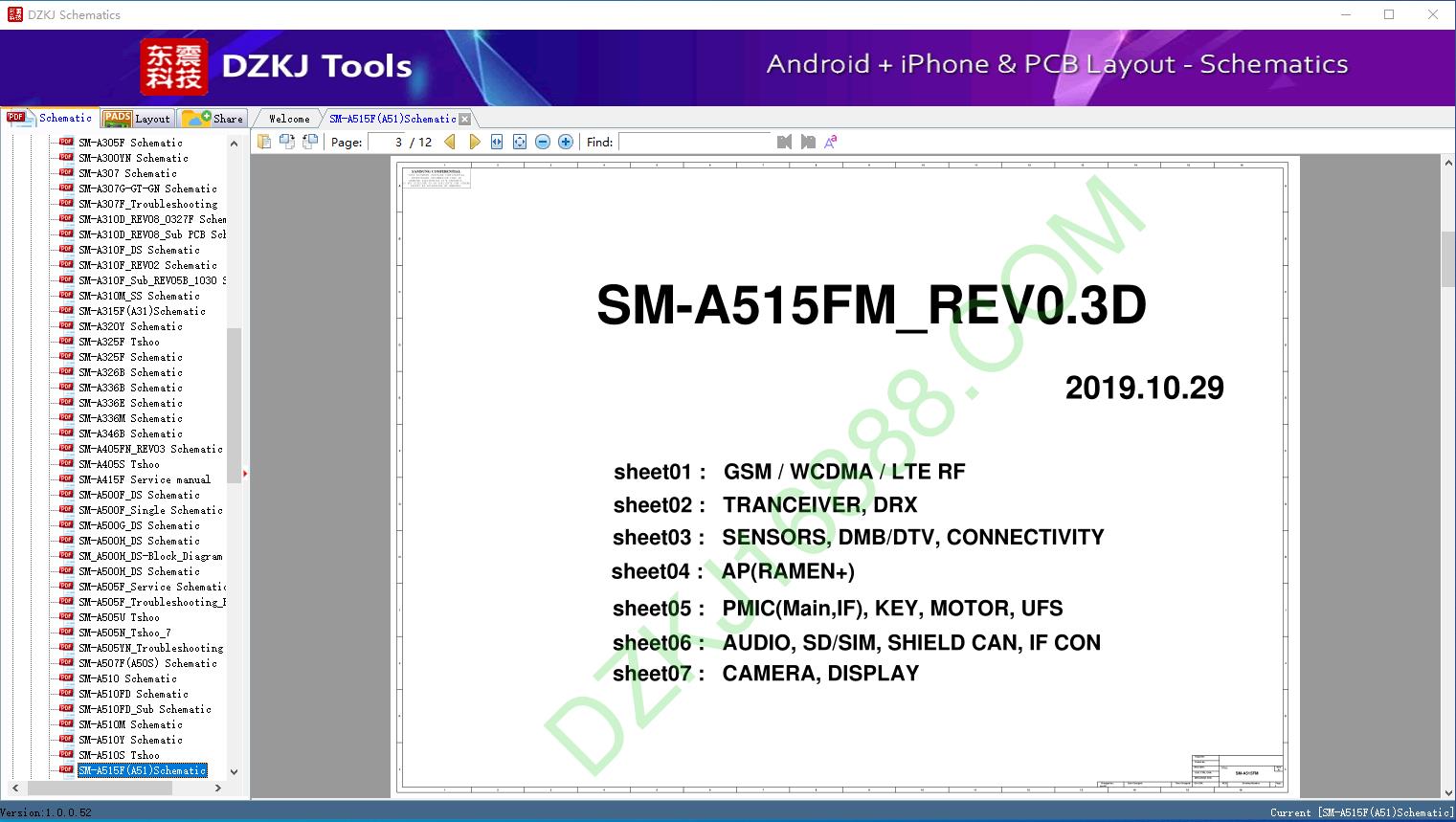Go to the next page with the right arrow

tap(474, 142)
